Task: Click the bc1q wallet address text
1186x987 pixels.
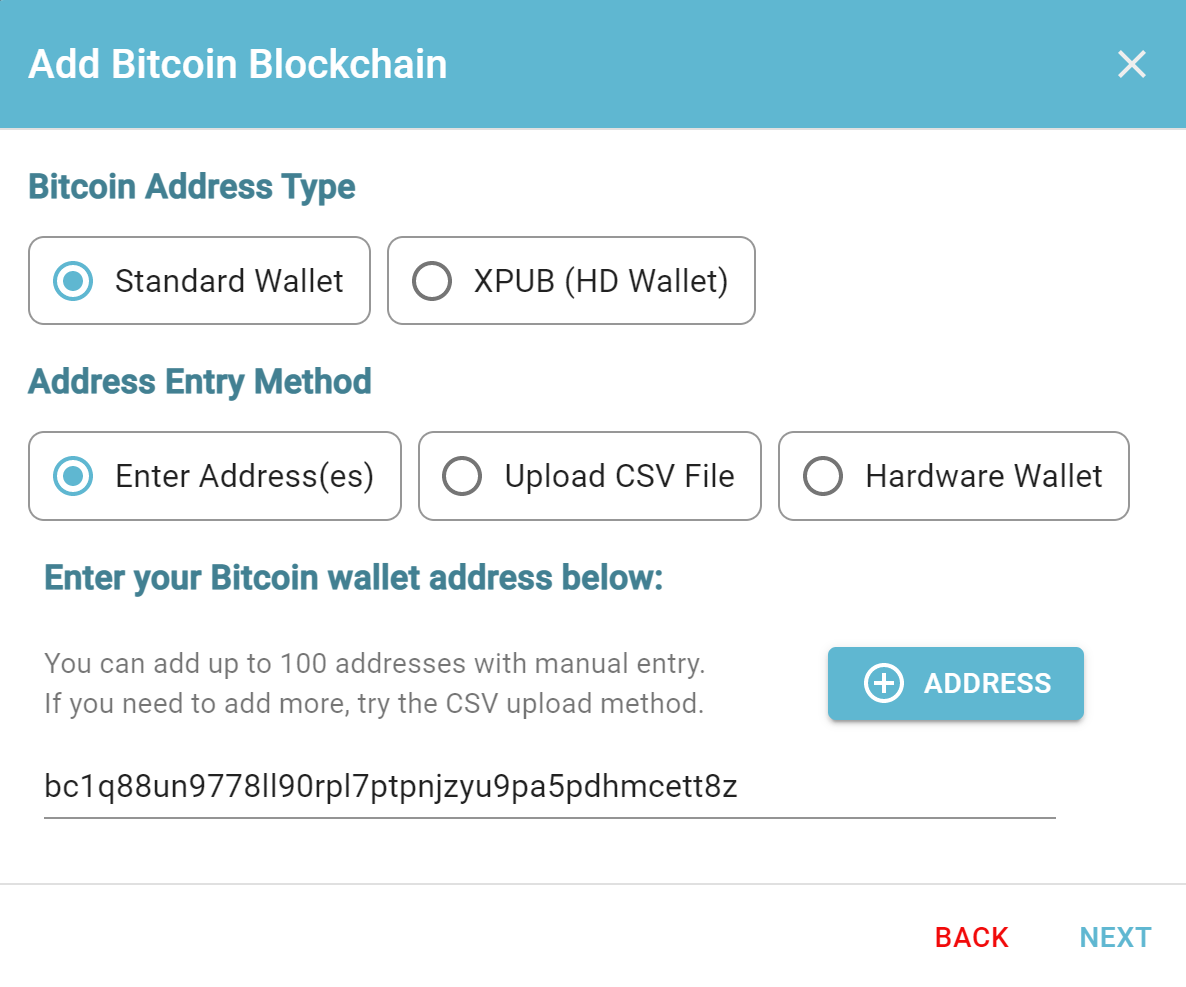Action: (x=391, y=788)
